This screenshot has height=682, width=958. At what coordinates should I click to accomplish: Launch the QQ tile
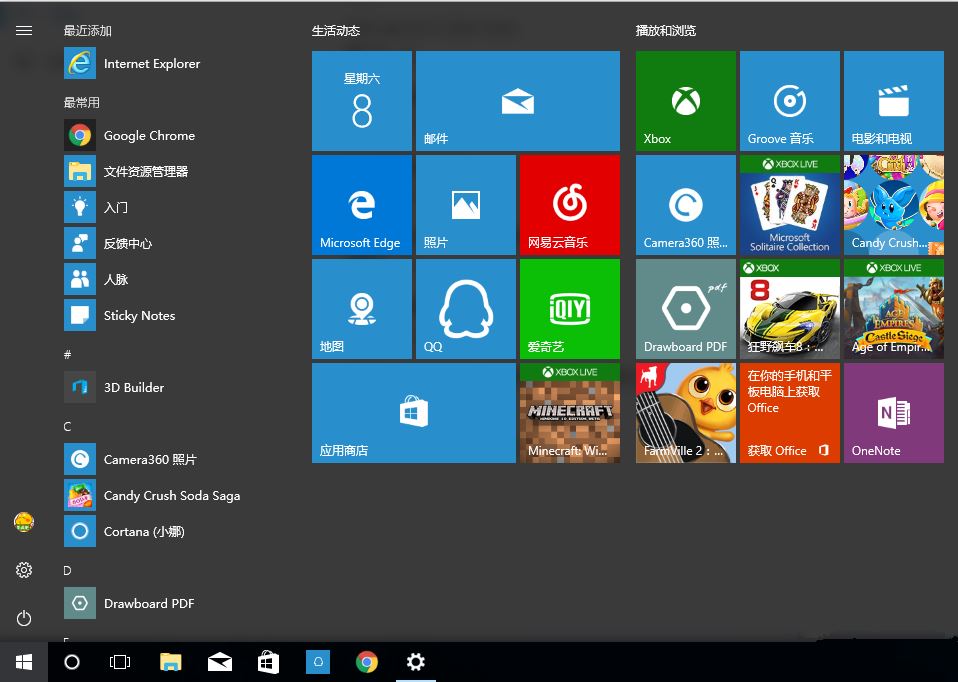point(465,309)
